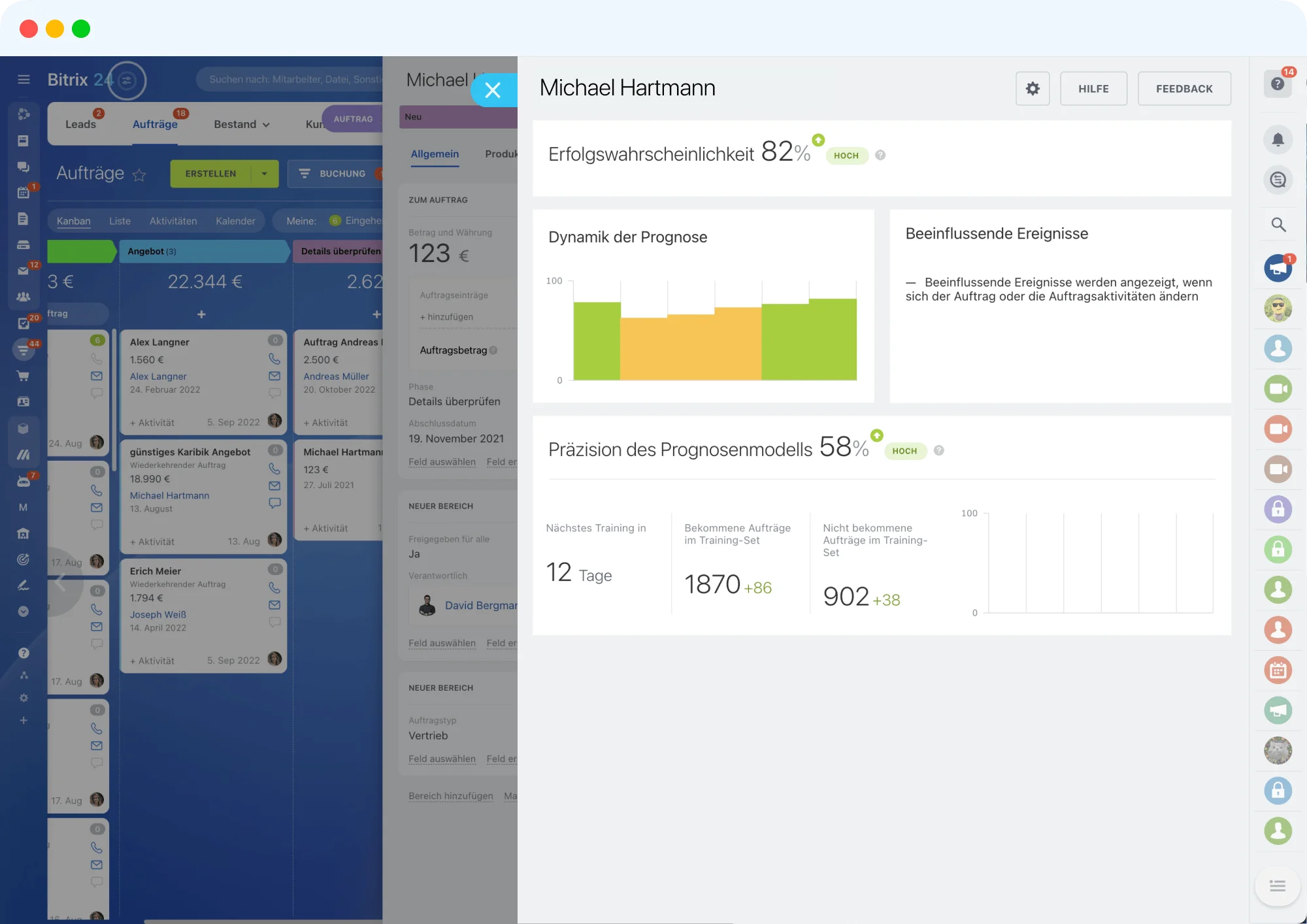Switch to the Leads tab

80,124
